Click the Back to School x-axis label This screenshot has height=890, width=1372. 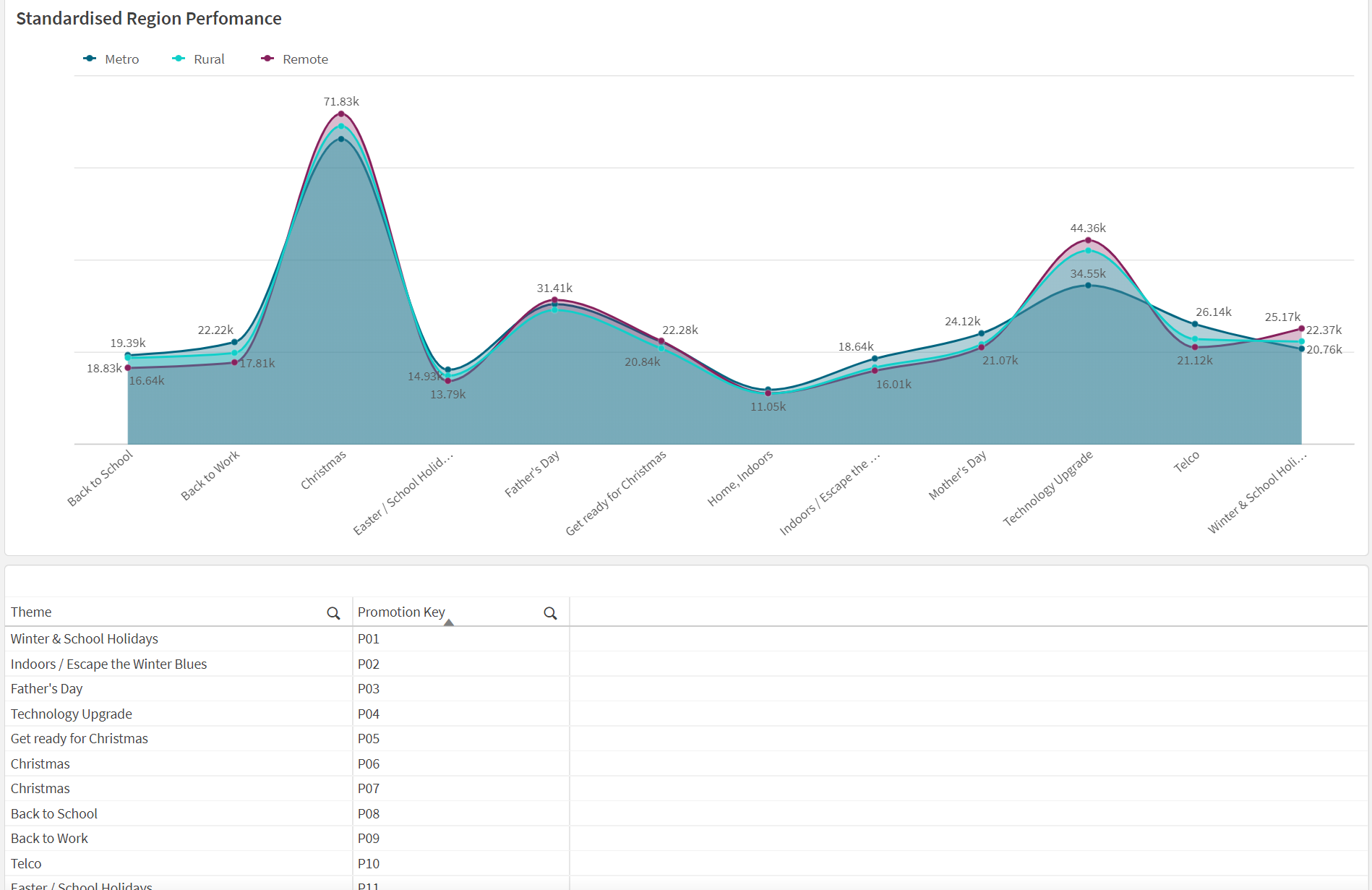(100, 478)
